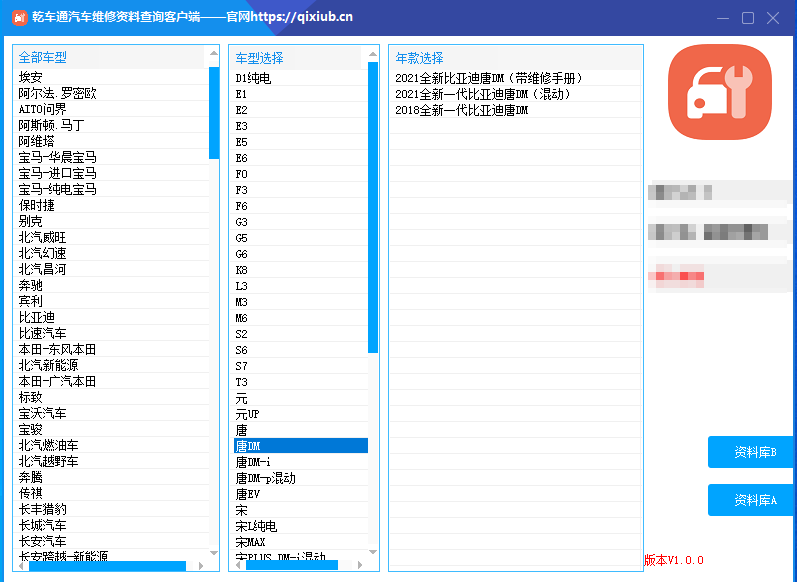Image resolution: width=797 pixels, height=582 pixels.
Task: Click the orange car wrench logo
Action: [719, 92]
